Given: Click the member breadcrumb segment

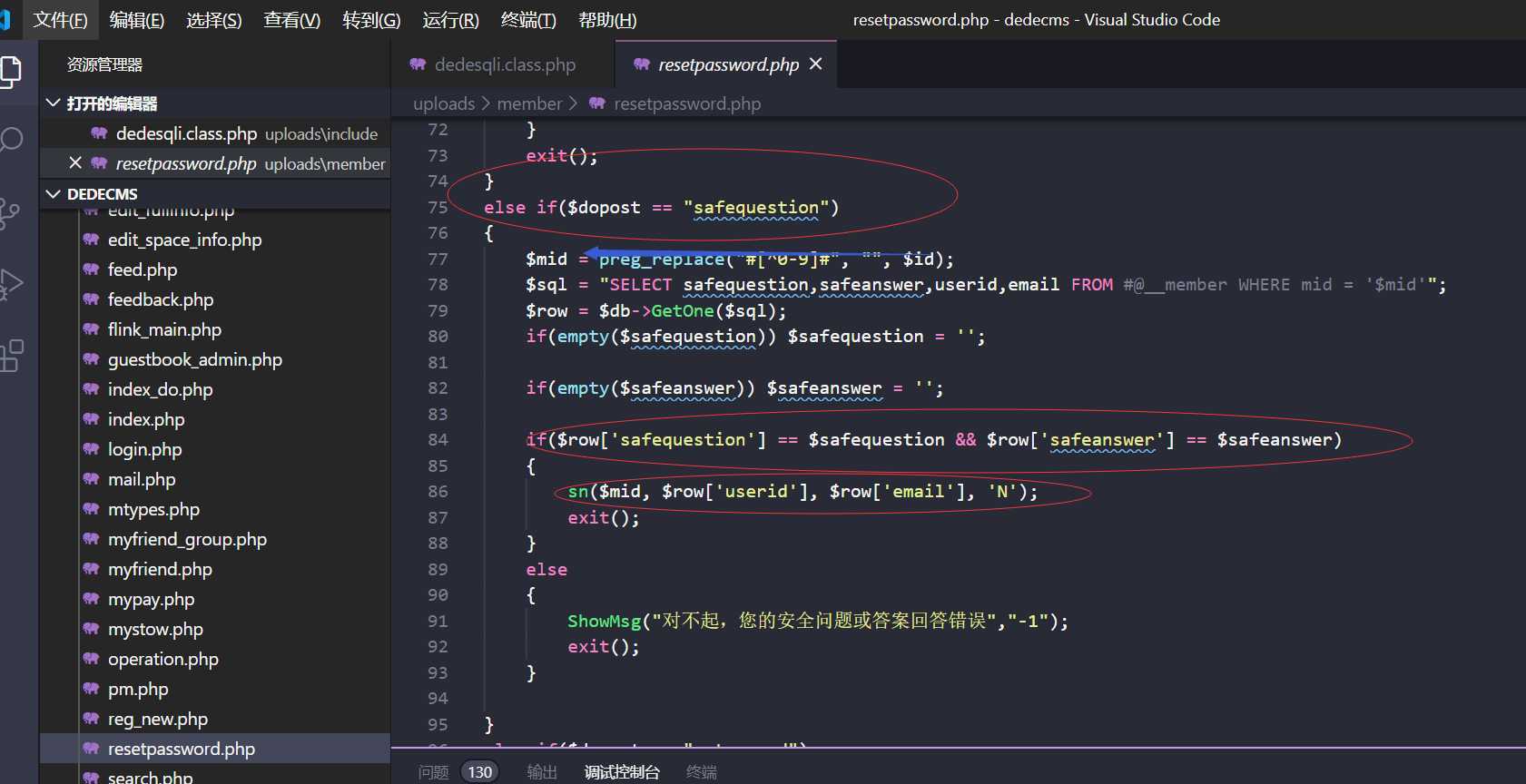Looking at the screenshot, I should 530,103.
